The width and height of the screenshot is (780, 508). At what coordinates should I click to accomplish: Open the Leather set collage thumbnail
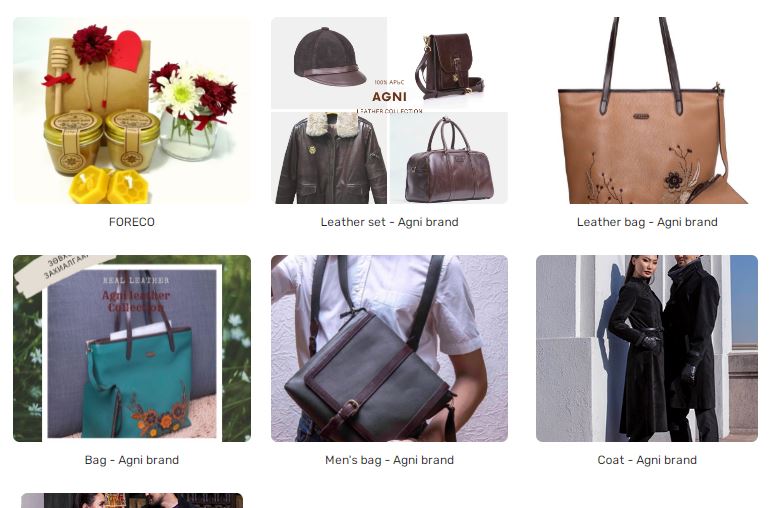pyautogui.click(x=390, y=110)
